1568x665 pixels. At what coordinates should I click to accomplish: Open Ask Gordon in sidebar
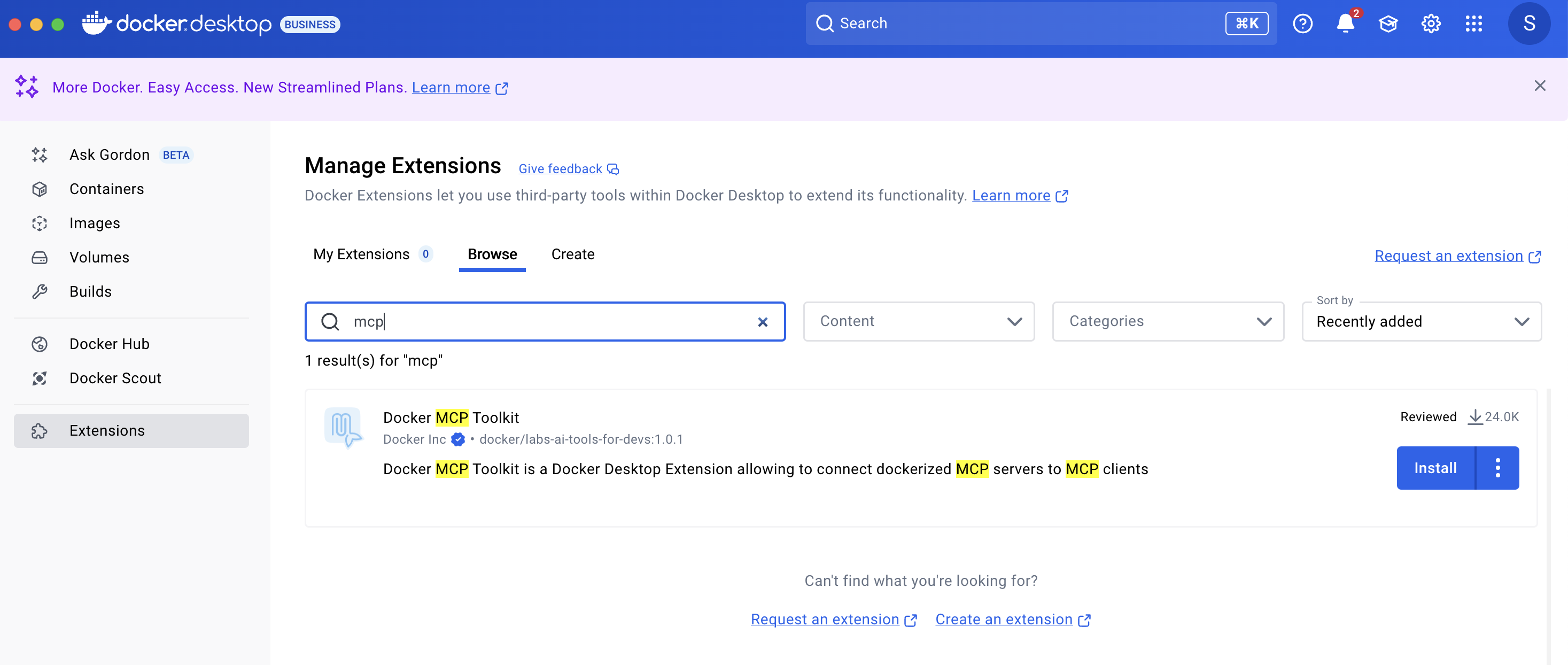pos(131,154)
